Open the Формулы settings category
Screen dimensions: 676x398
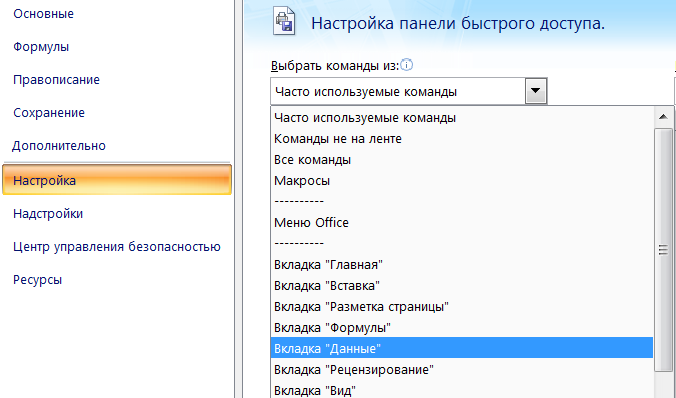pos(41,47)
